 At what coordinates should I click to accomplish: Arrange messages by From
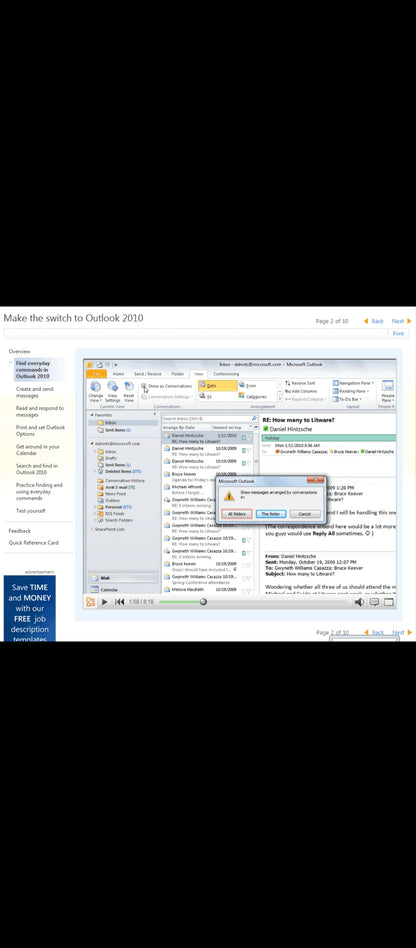249,386
